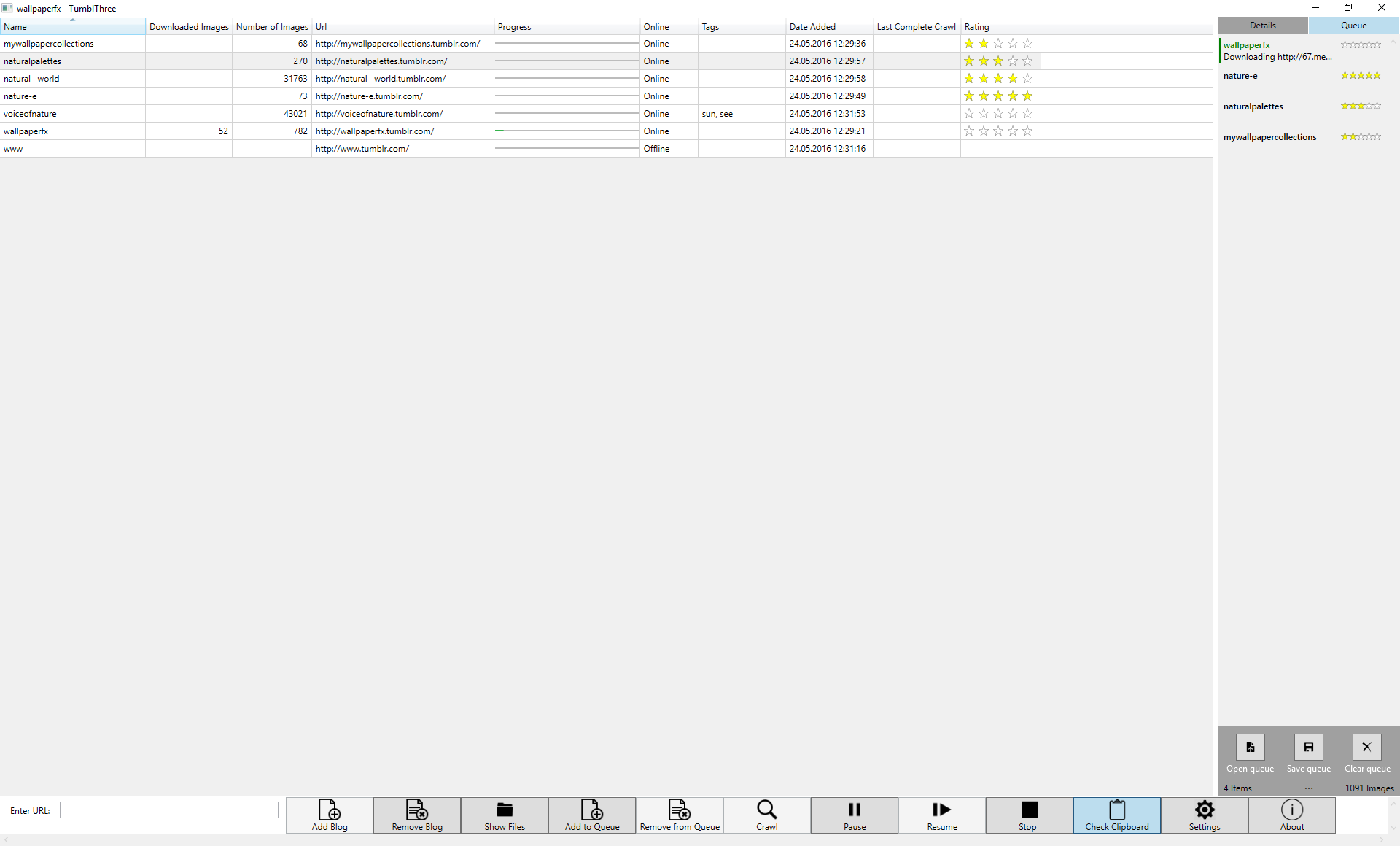Viewport: 1400px width, 846px height.
Task: Sort by the Name column header
Action: (73, 27)
